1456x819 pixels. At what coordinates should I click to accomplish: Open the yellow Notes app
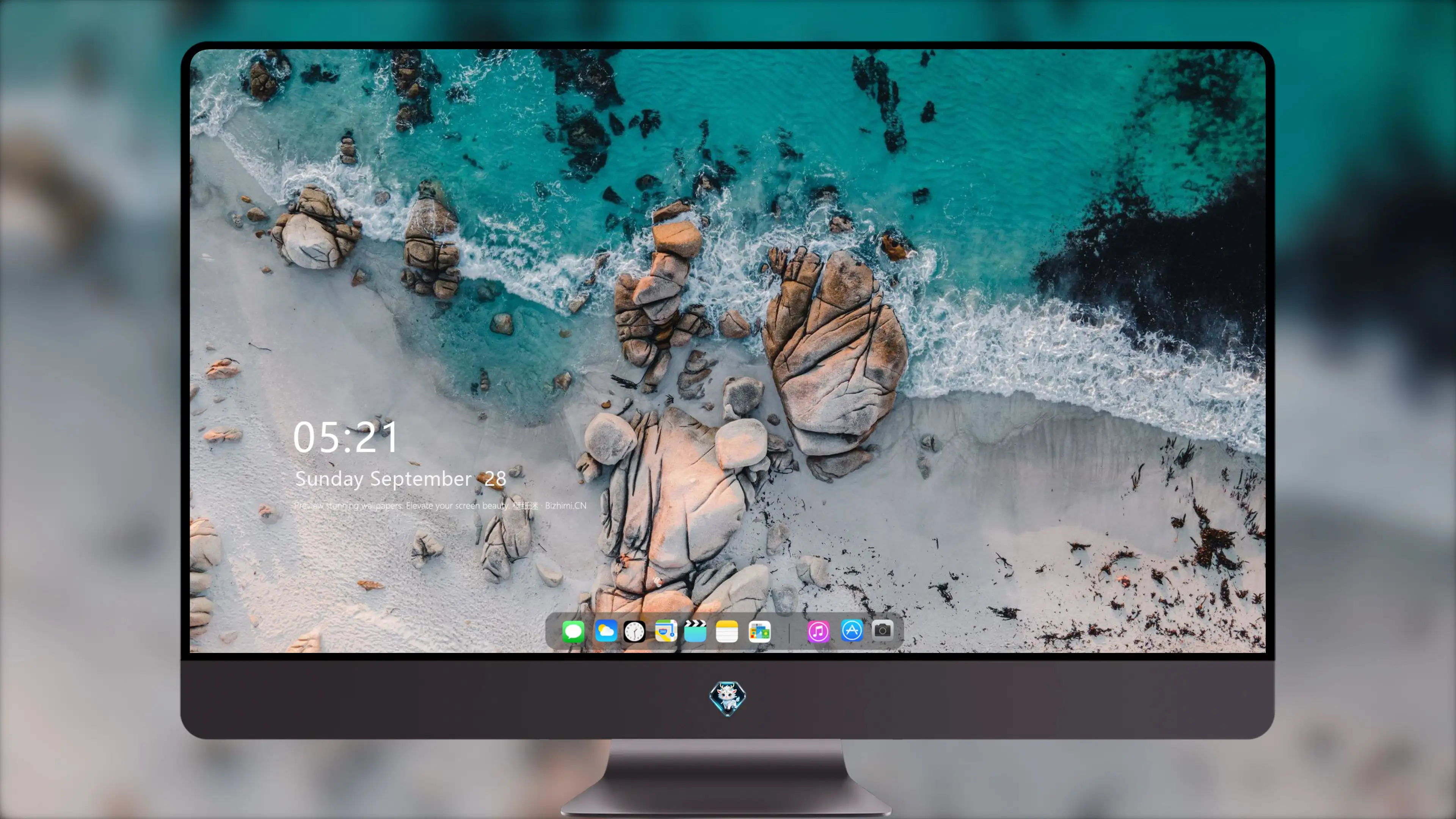pyautogui.click(x=727, y=631)
